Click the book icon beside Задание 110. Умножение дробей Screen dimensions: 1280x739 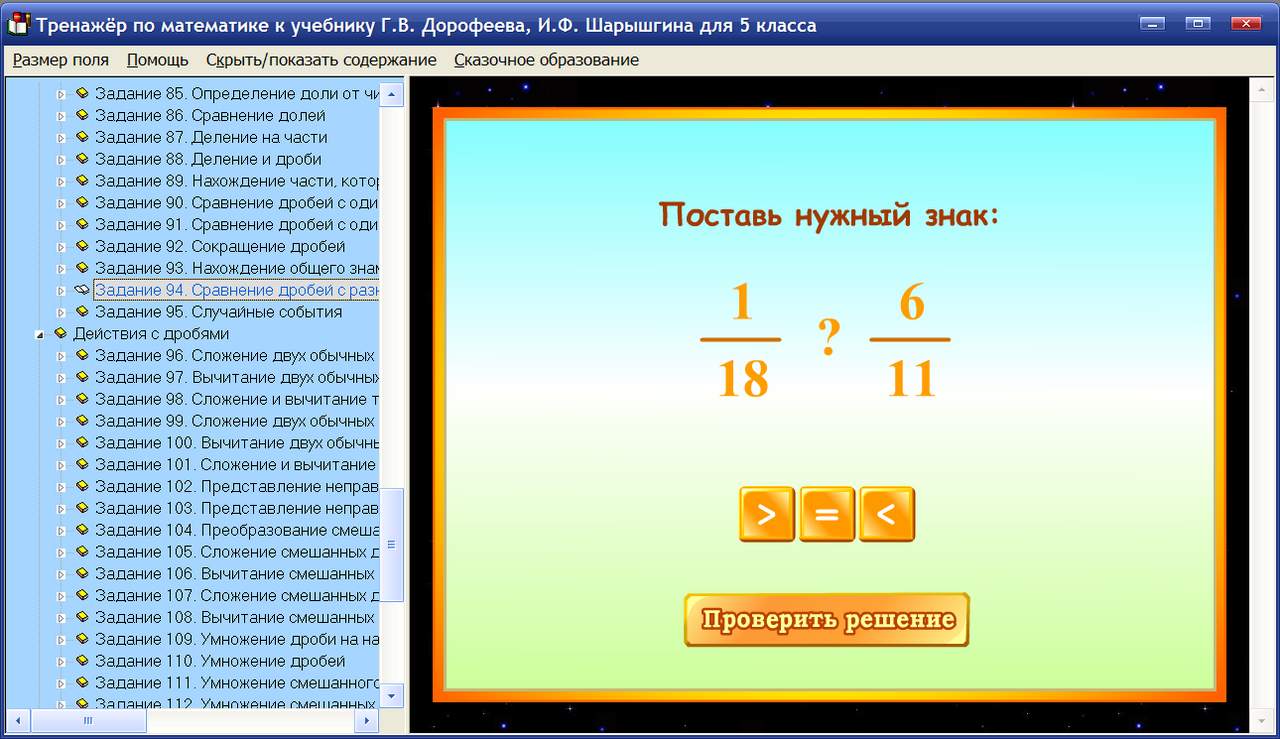pyautogui.click(x=81, y=660)
